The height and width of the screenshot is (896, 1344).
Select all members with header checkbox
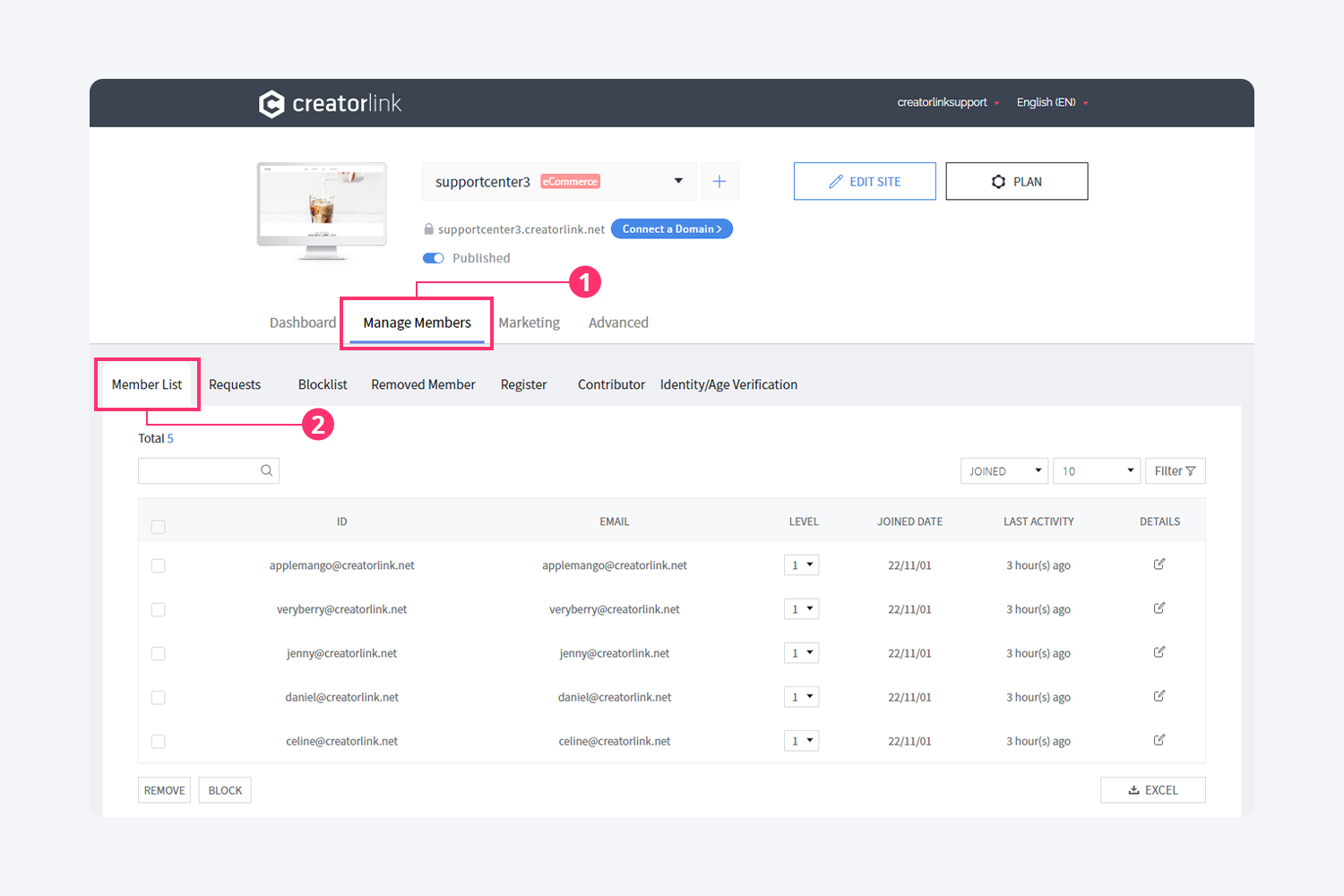(x=159, y=527)
